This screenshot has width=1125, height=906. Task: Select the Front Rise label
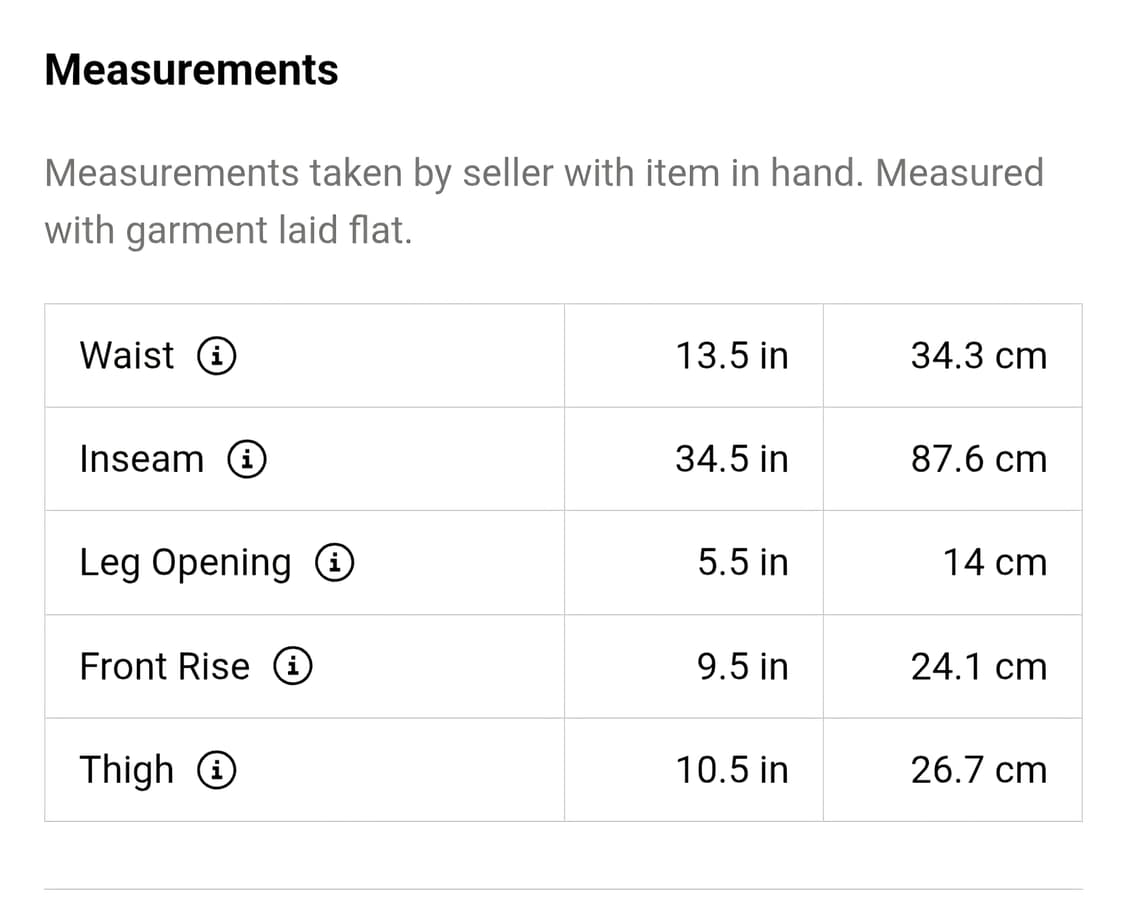pyautogui.click(x=165, y=666)
